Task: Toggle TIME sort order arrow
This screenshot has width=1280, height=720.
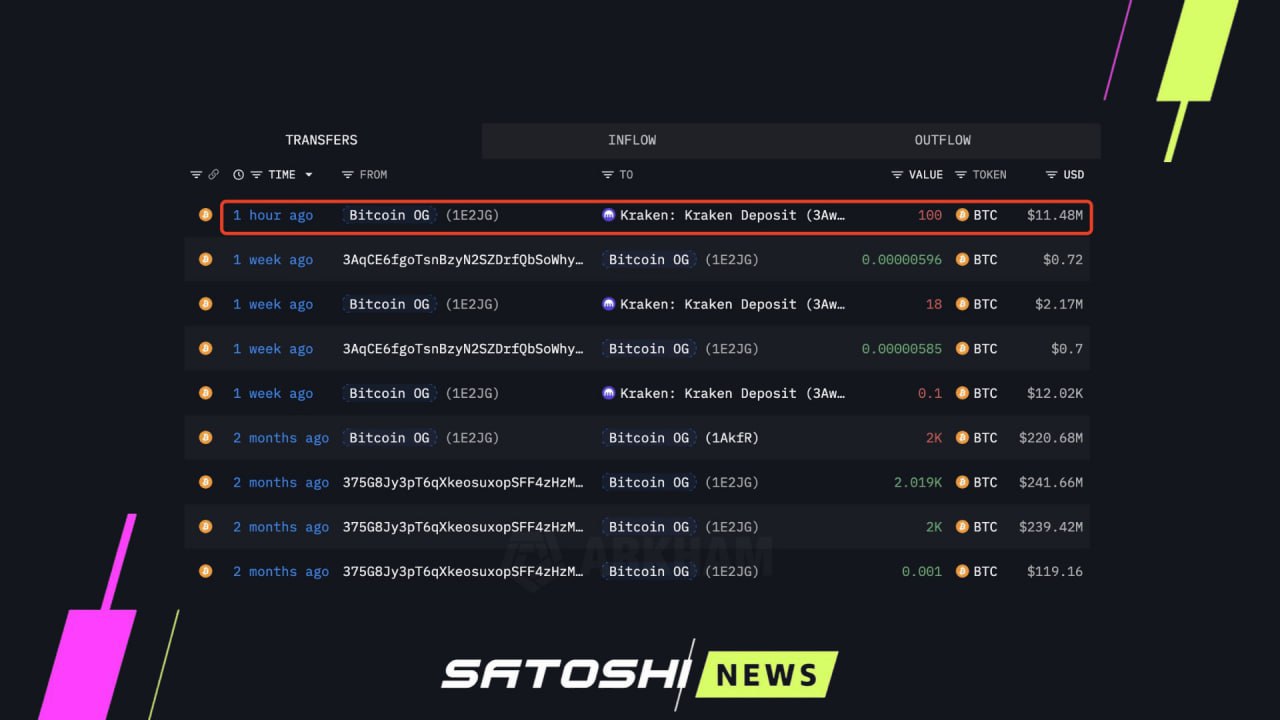Action: 309,175
